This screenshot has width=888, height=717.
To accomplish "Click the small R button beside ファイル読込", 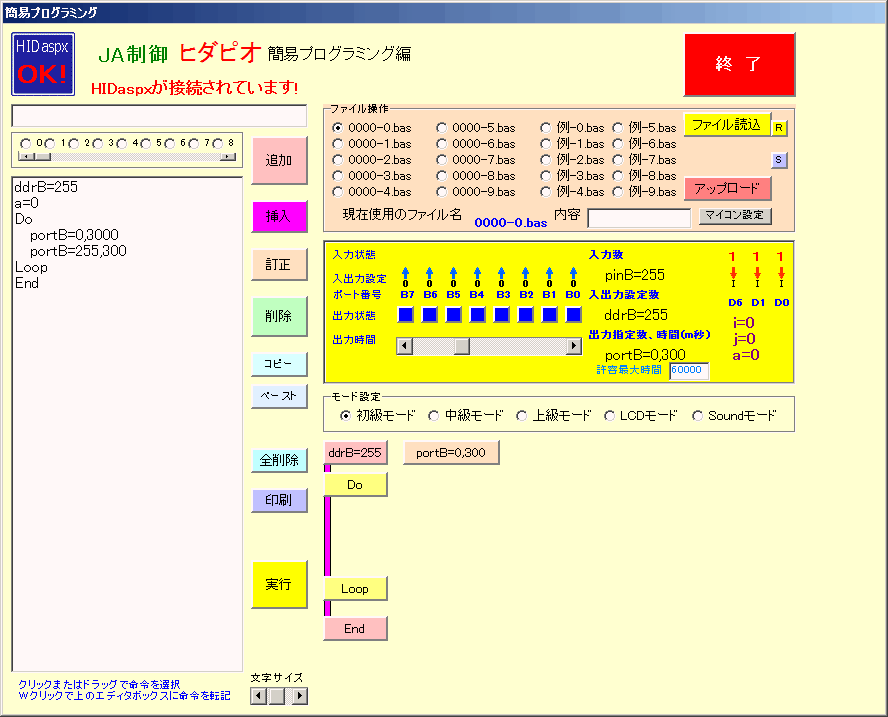I will [x=779, y=127].
